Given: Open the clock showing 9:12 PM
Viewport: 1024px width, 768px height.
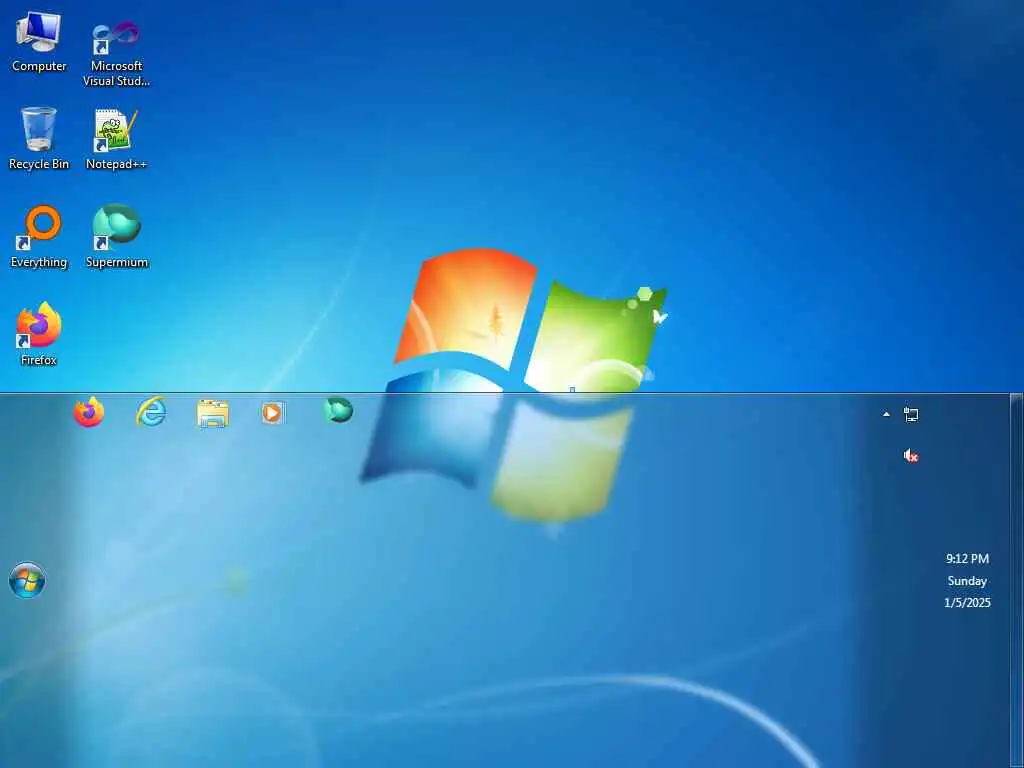Looking at the screenshot, I should point(967,559).
